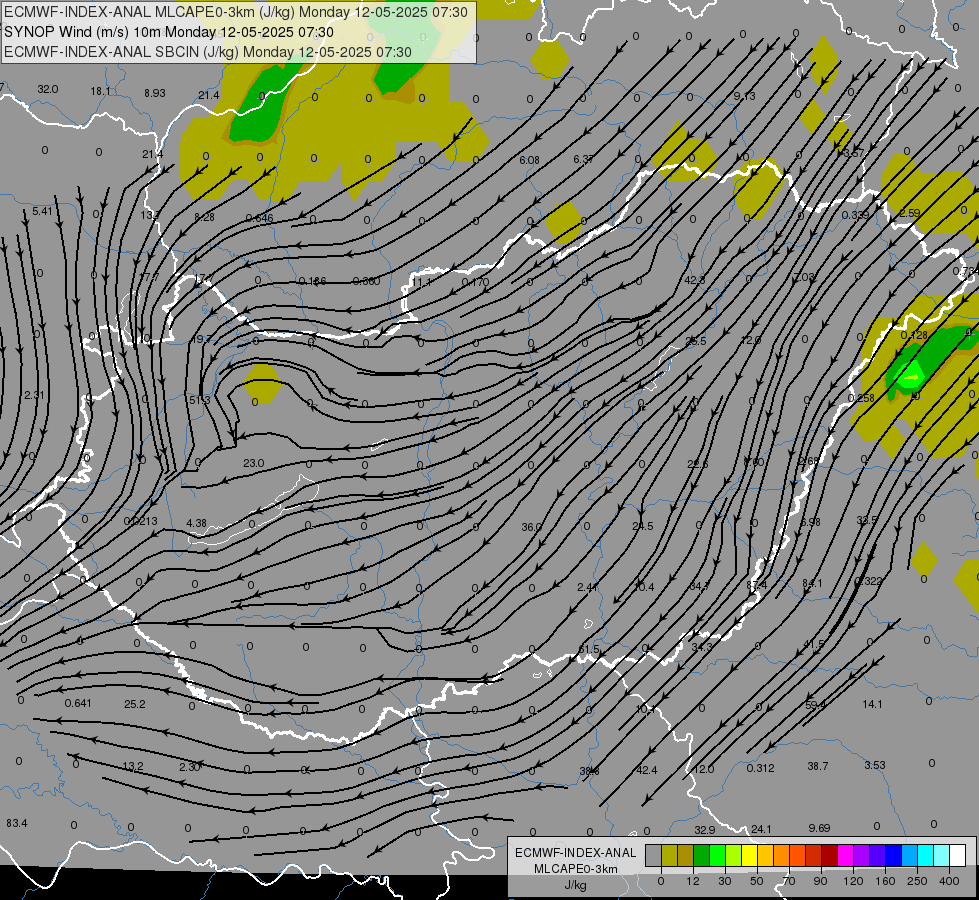Click the map value 18.1

(x=101, y=91)
